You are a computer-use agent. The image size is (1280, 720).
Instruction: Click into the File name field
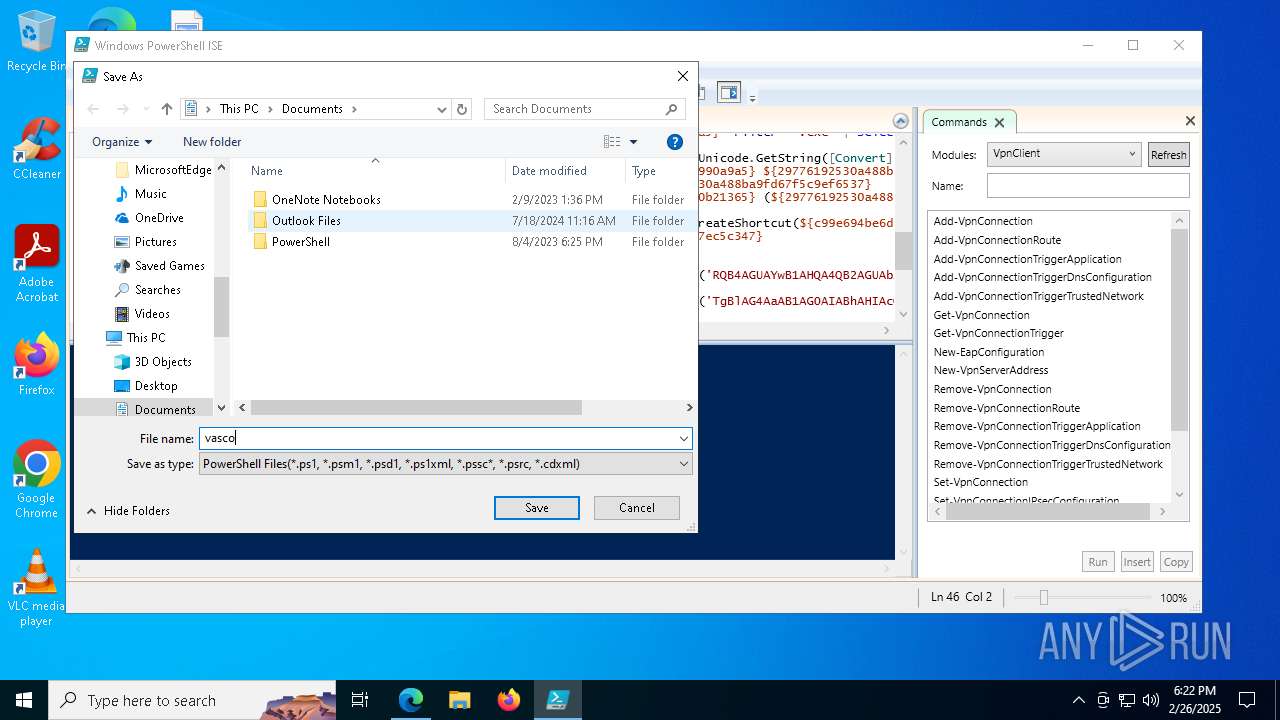click(x=438, y=438)
